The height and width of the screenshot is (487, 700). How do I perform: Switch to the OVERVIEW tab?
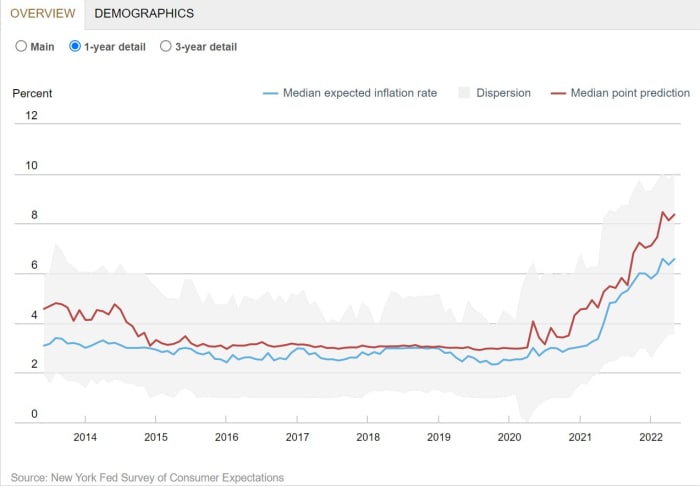point(41,14)
